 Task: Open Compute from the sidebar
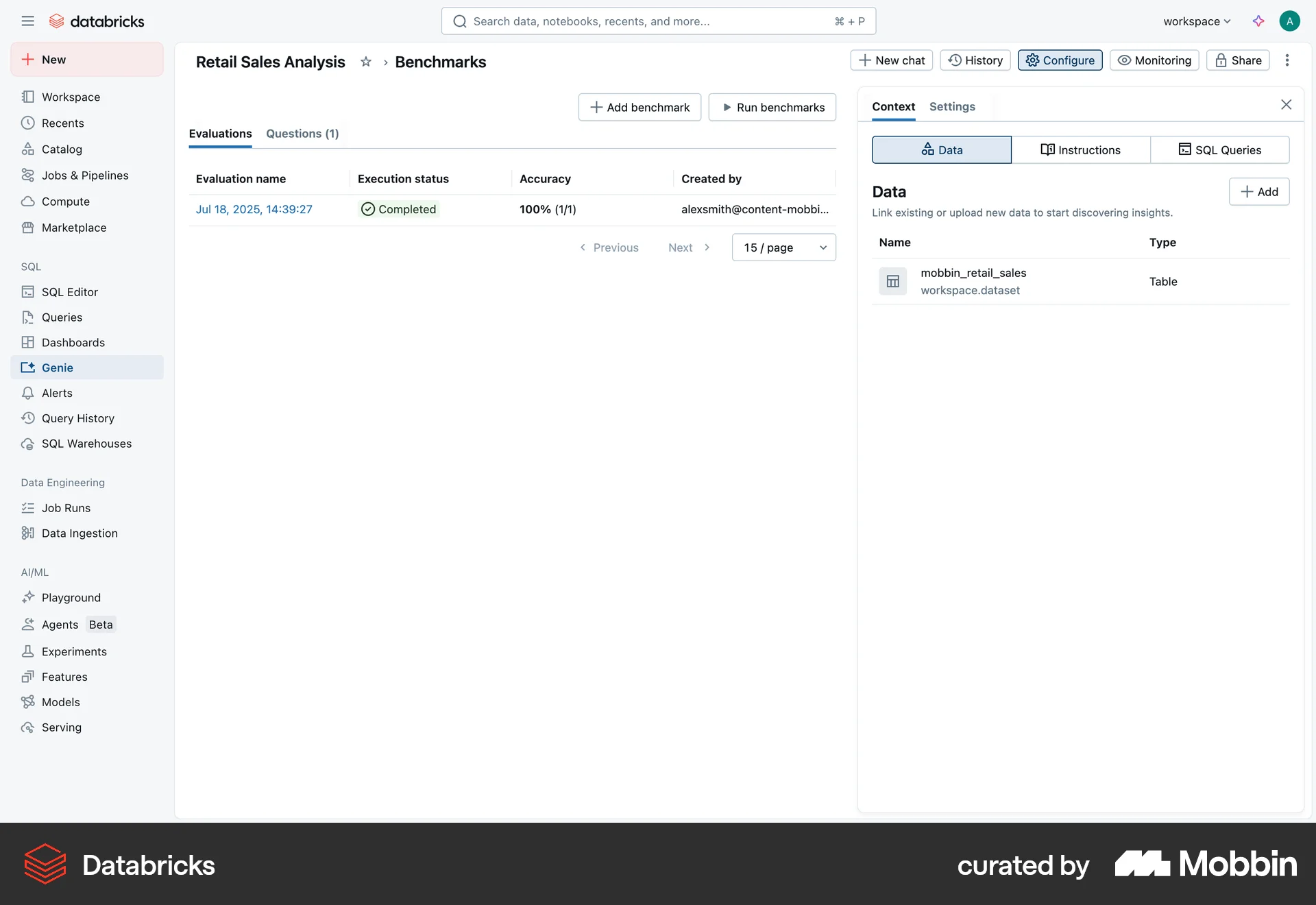[x=65, y=201]
